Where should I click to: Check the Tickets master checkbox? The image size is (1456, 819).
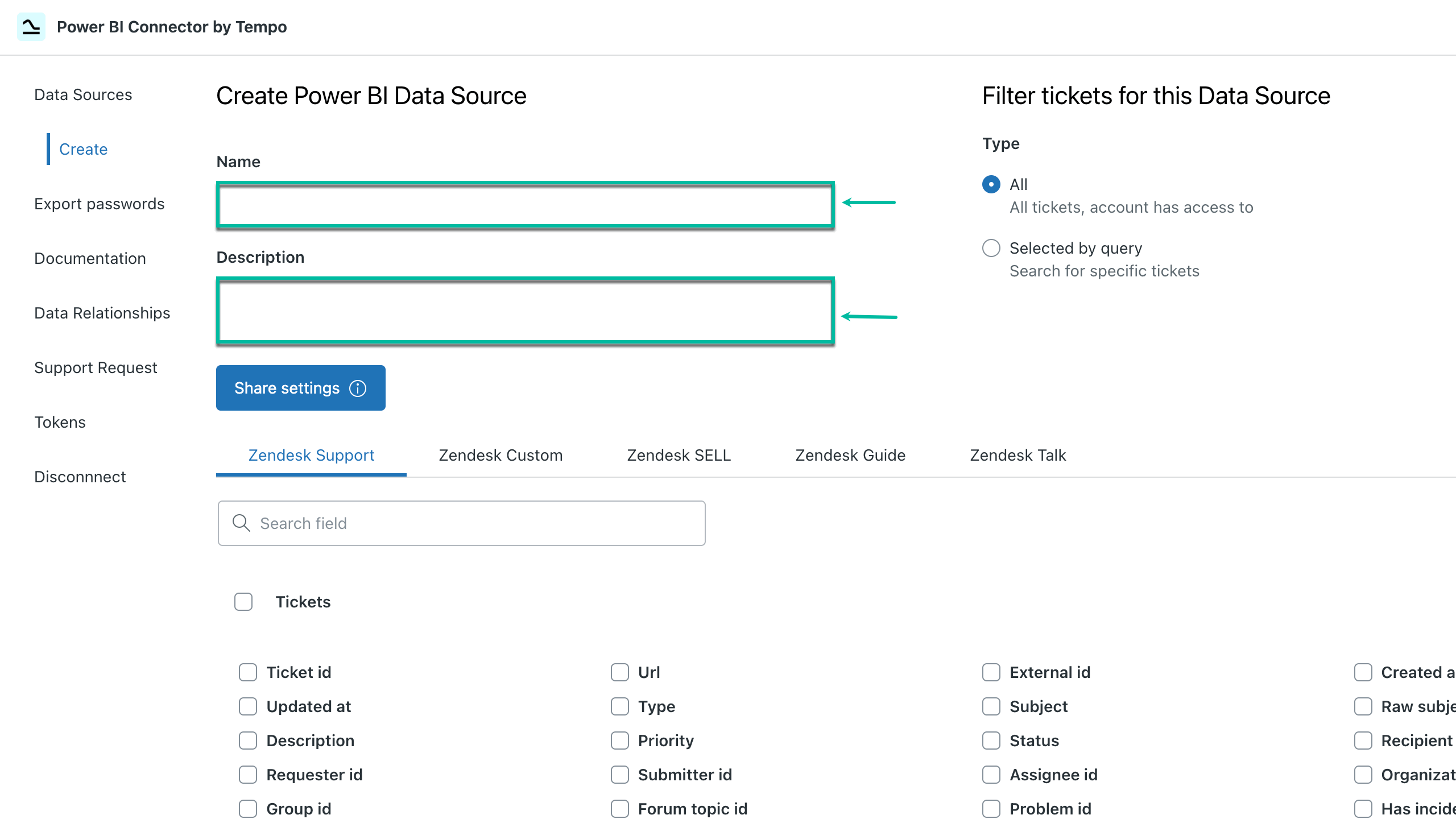coord(243,601)
